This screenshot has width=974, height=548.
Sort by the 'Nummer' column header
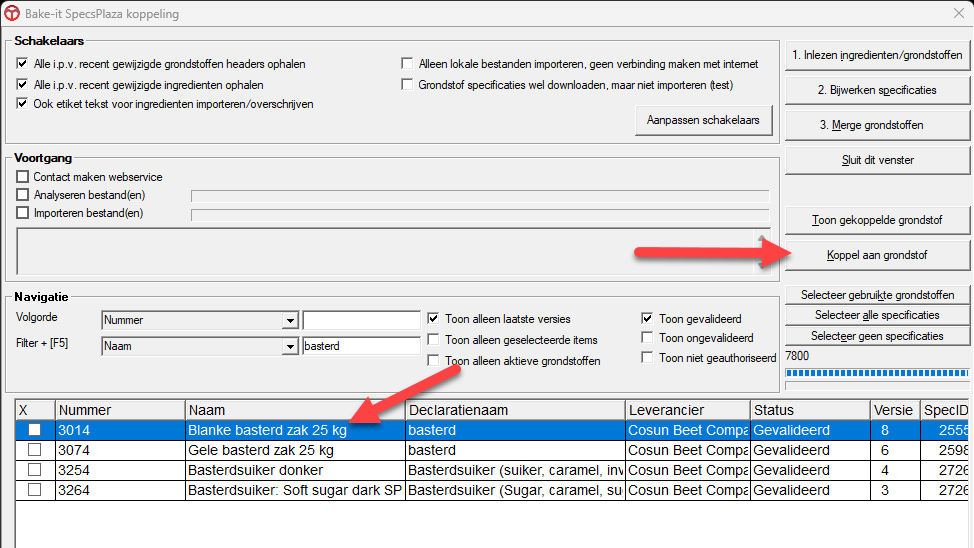(121, 410)
